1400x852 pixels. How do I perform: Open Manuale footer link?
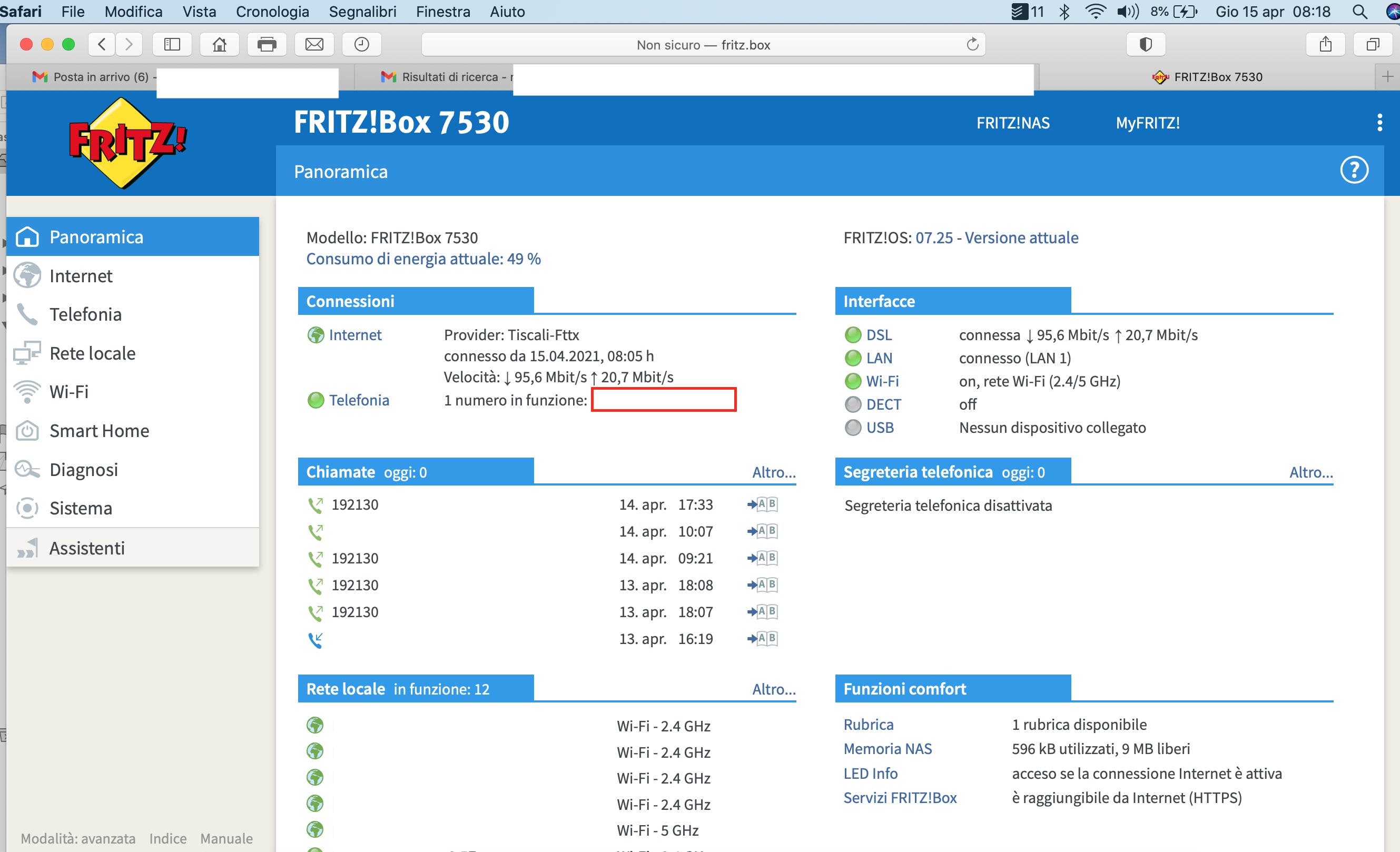pyautogui.click(x=226, y=838)
